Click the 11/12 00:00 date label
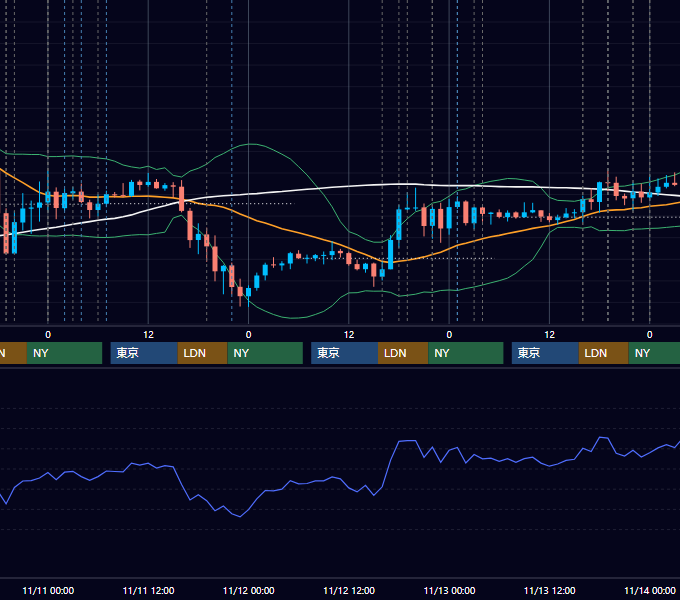The width and height of the screenshot is (680, 600). click(x=248, y=590)
